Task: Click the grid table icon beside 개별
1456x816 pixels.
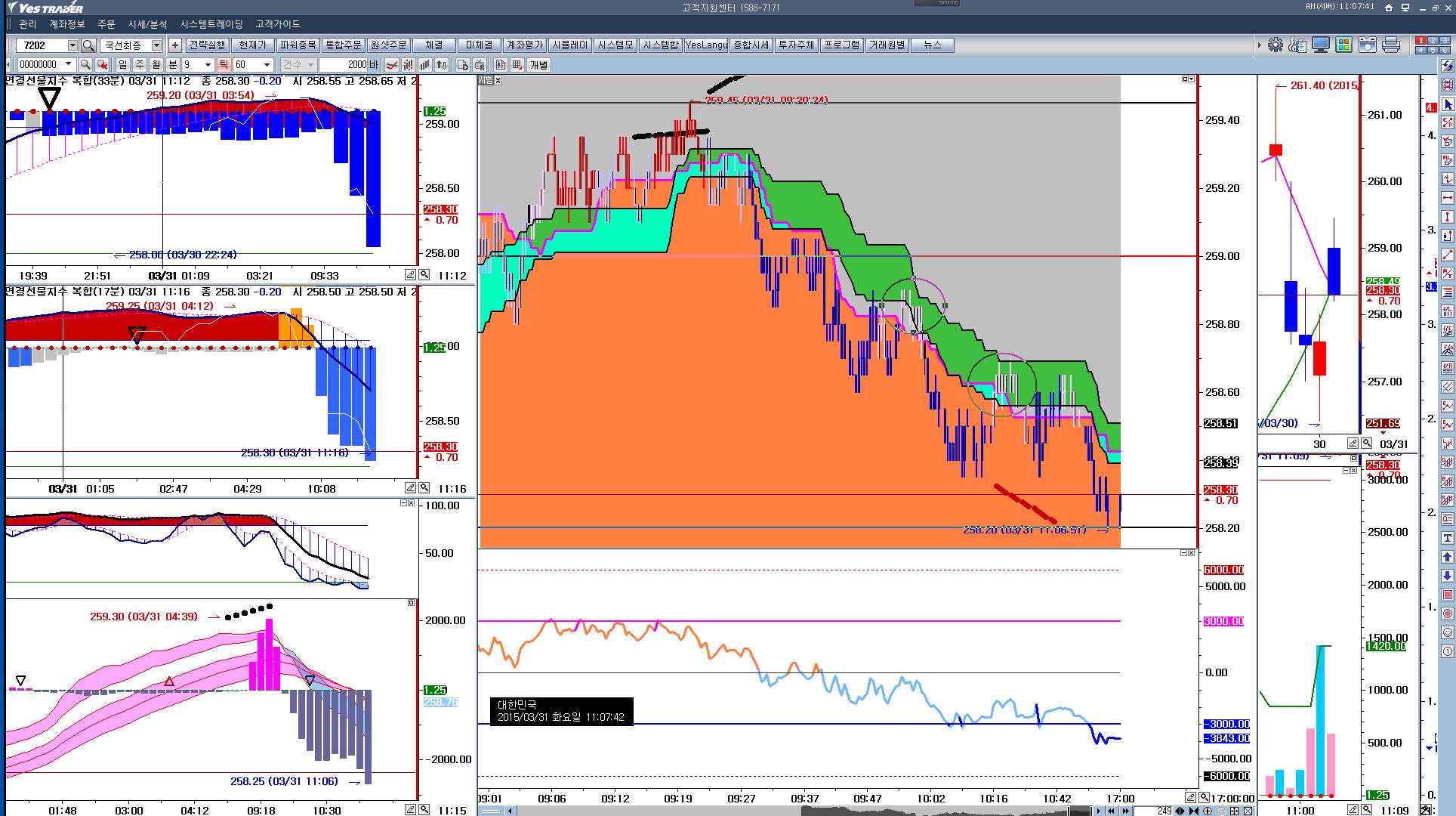Action: click(x=517, y=65)
